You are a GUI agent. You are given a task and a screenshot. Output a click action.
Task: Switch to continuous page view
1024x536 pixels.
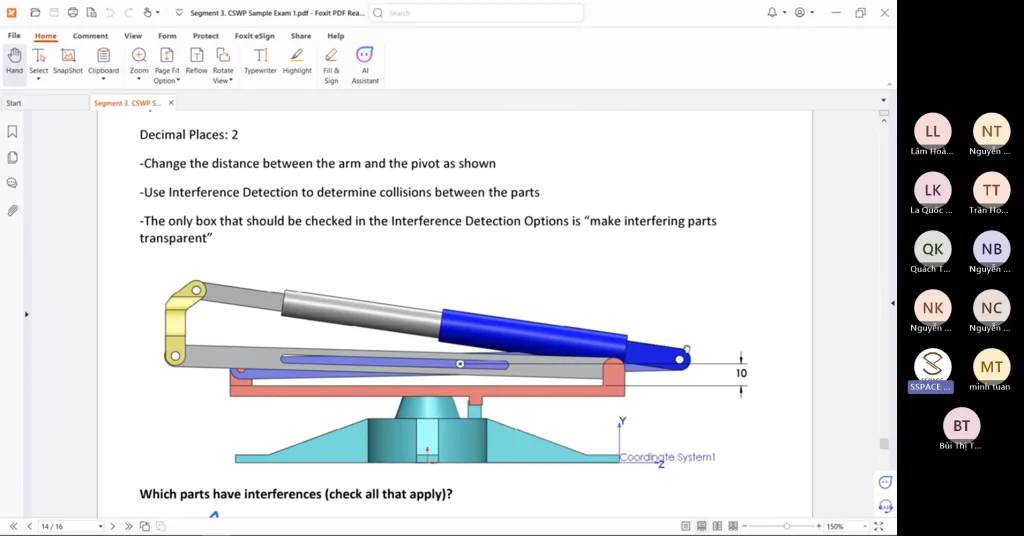[x=701, y=526]
